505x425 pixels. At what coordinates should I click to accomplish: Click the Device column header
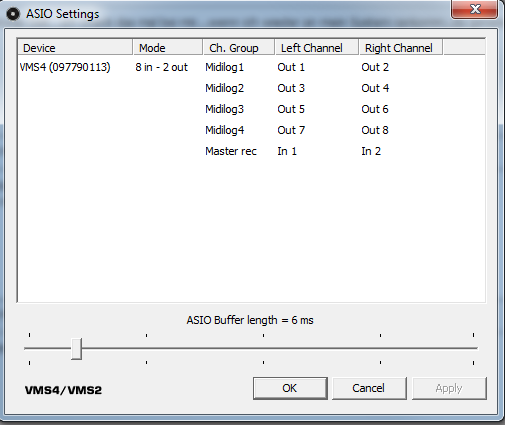pyautogui.click(x=75, y=48)
